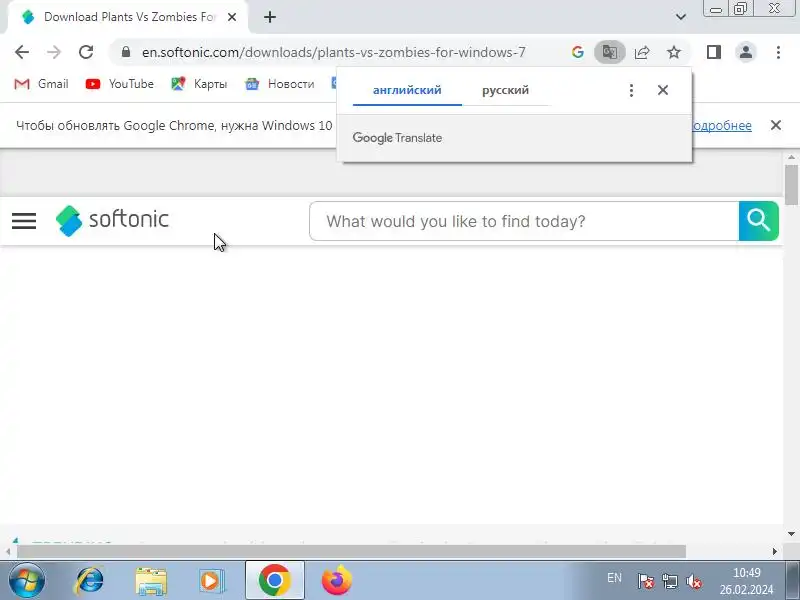This screenshot has width=800, height=600.
Task: Open the side panel icon
Action: click(714, 52)
